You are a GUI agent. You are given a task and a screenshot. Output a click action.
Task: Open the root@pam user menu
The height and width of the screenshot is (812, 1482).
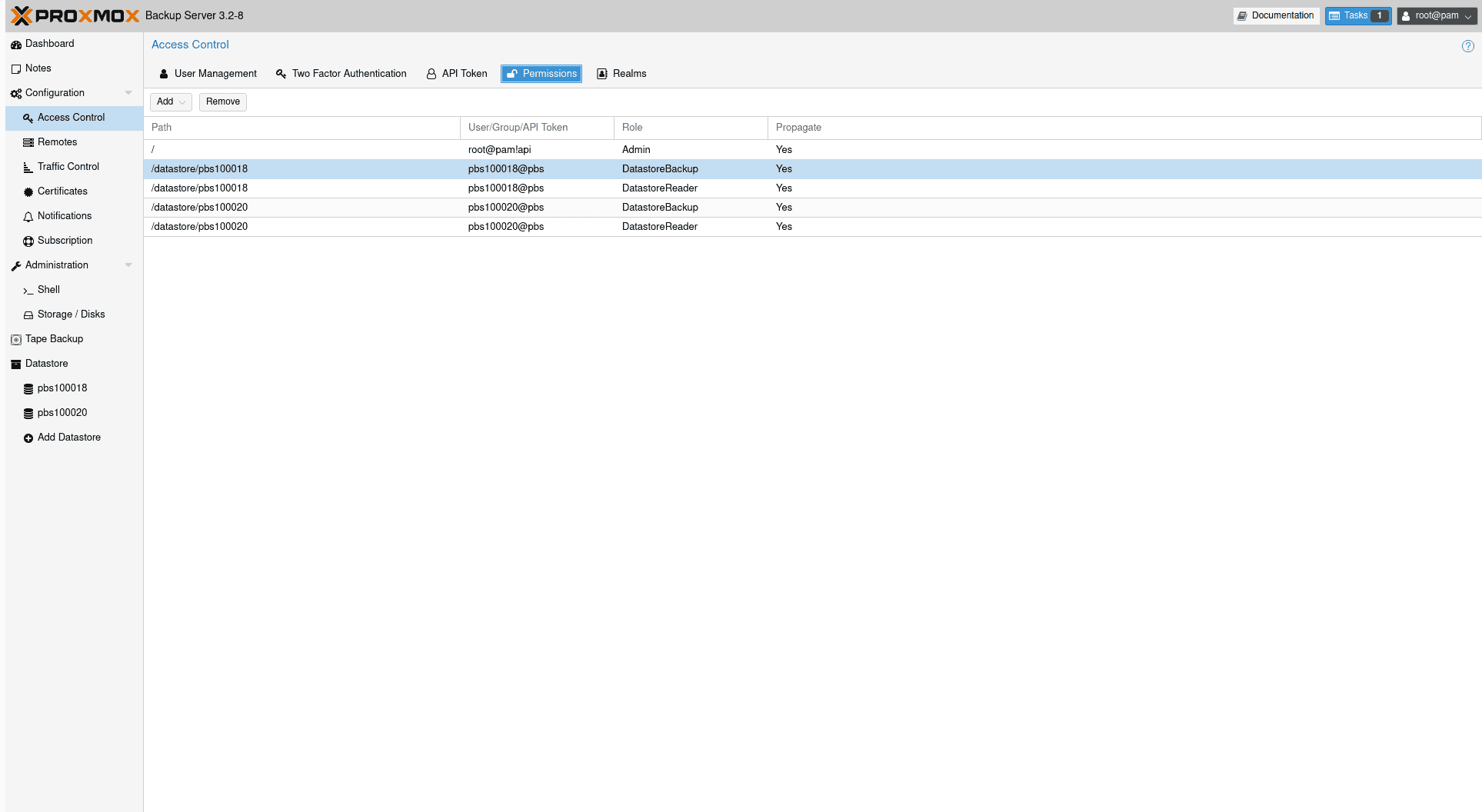coord(1436,15)
